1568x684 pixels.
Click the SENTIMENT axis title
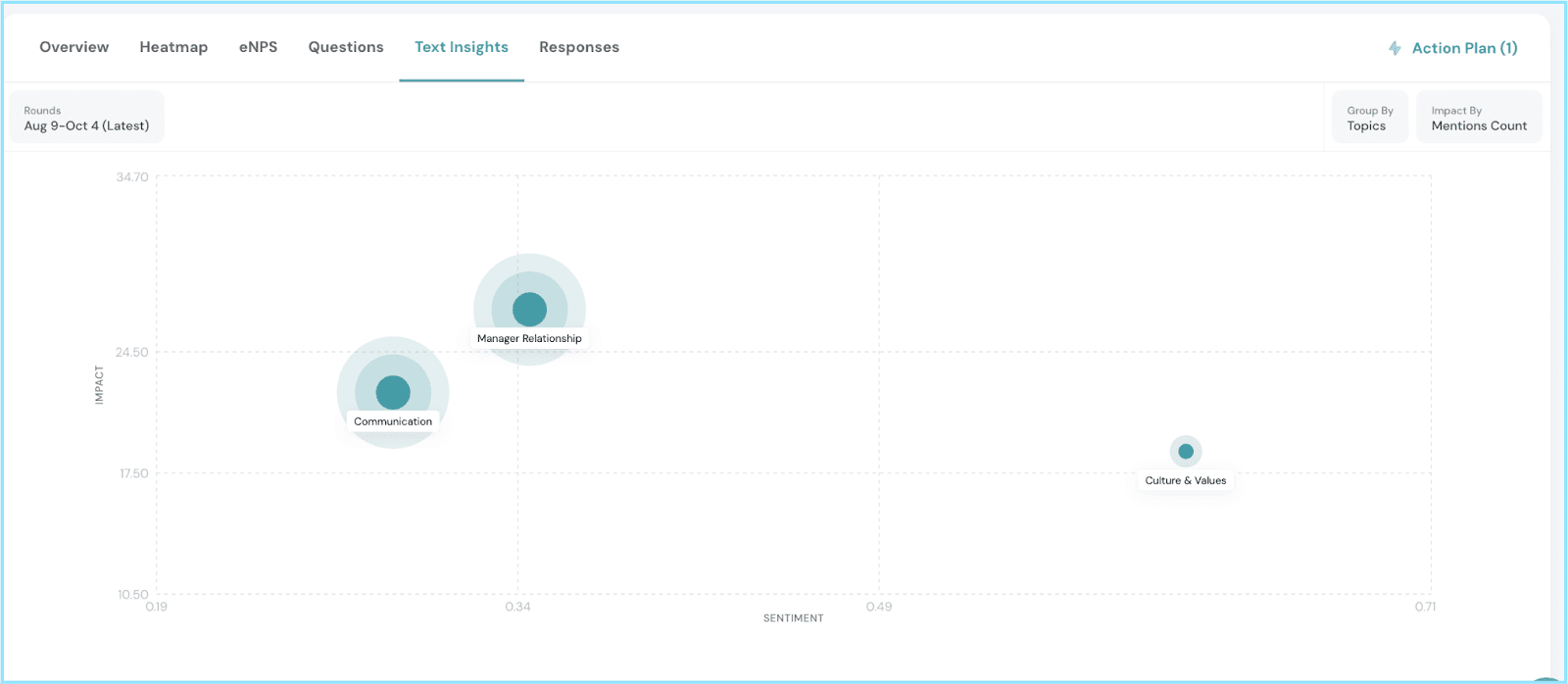(793, 618)
